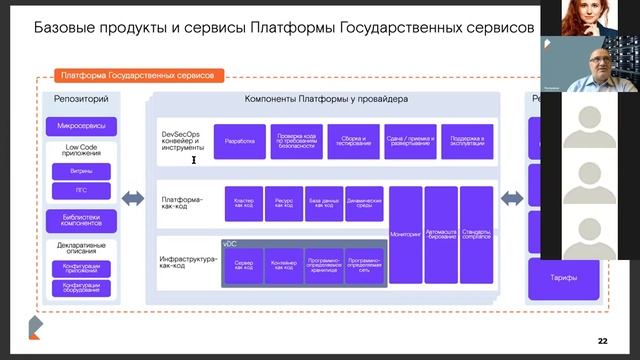The image size is (640, 360).
Task: Click 'Инфраструктура-как-код' row label
Action: point(188,262)
